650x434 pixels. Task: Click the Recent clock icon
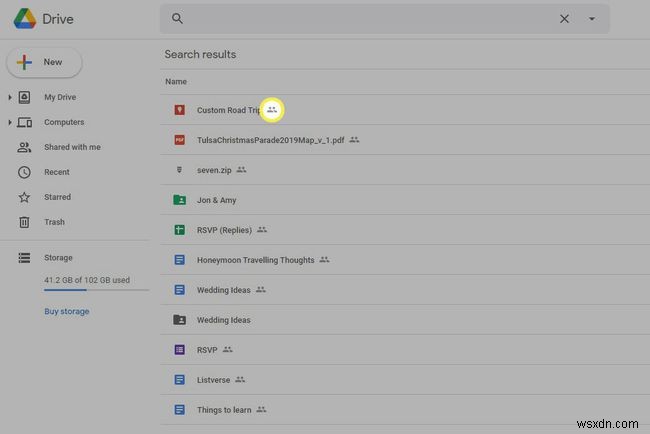[24, 172]
